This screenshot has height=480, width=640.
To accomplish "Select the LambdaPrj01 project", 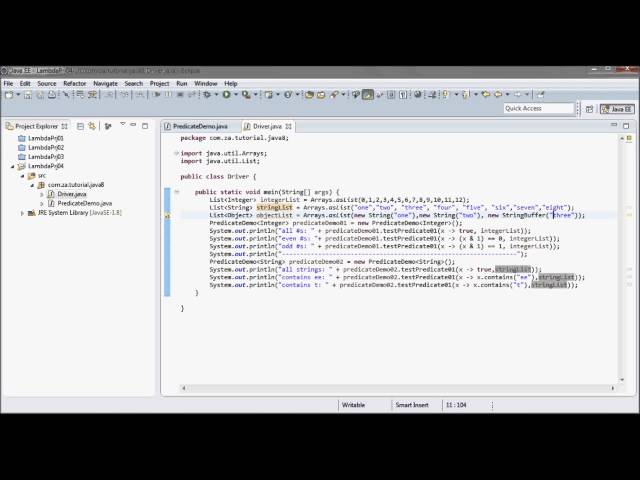I will (46, 138).
